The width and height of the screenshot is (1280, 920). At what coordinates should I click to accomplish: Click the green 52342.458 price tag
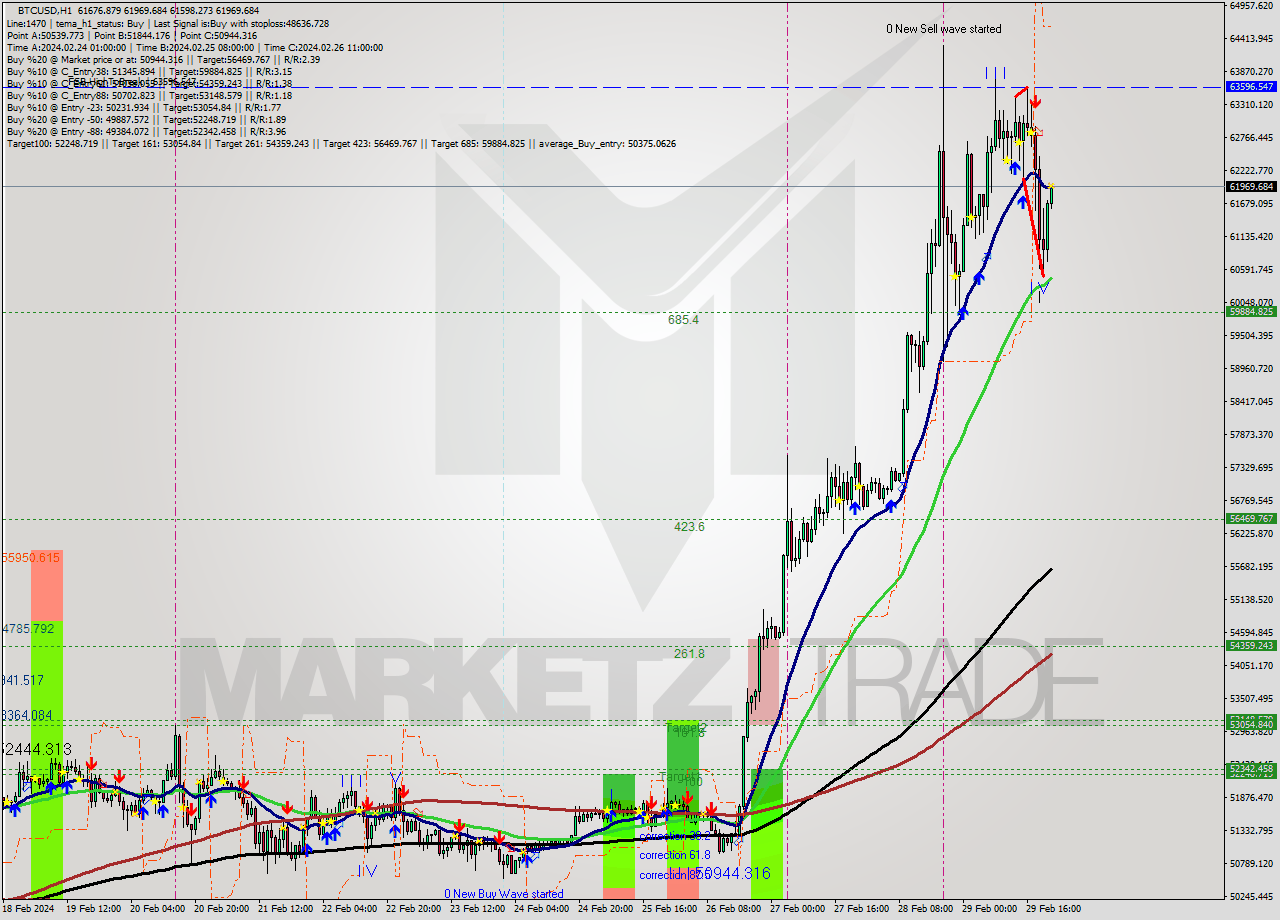pos(1251,768)
